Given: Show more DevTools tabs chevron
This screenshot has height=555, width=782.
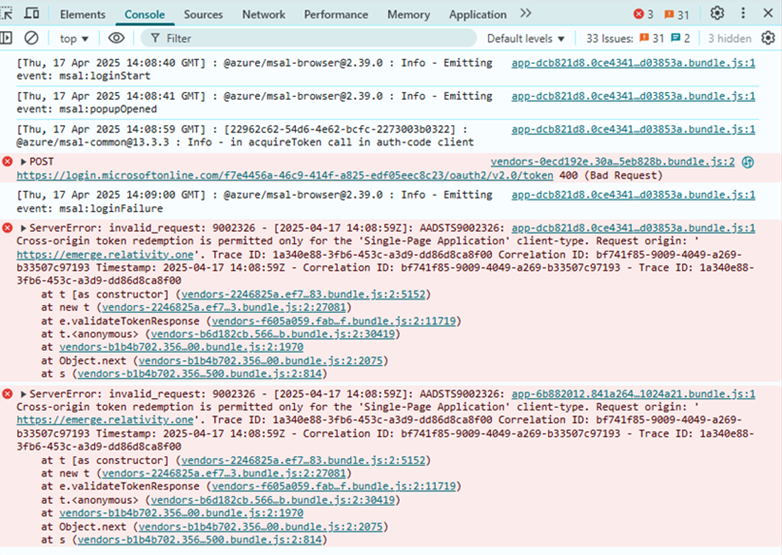Looking at the screenshot, I should [526, 13].
